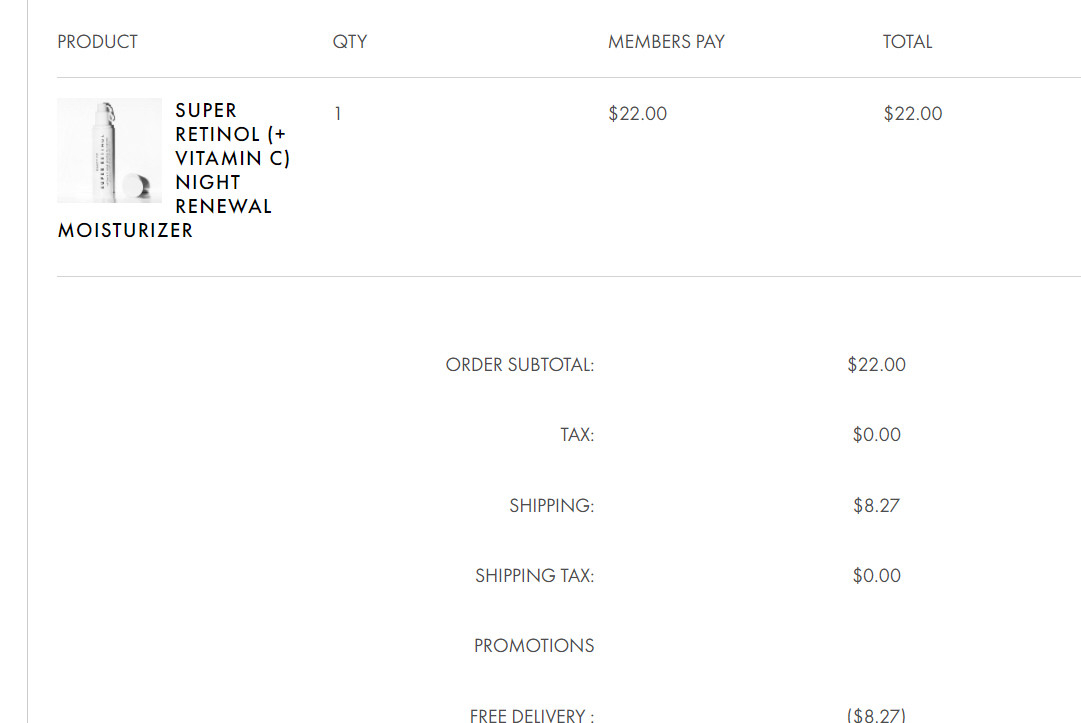This screenshot has width=1081, height=723.
Task: Click the QTY column header
Action: pyautogui.click(x=350, y=41)
